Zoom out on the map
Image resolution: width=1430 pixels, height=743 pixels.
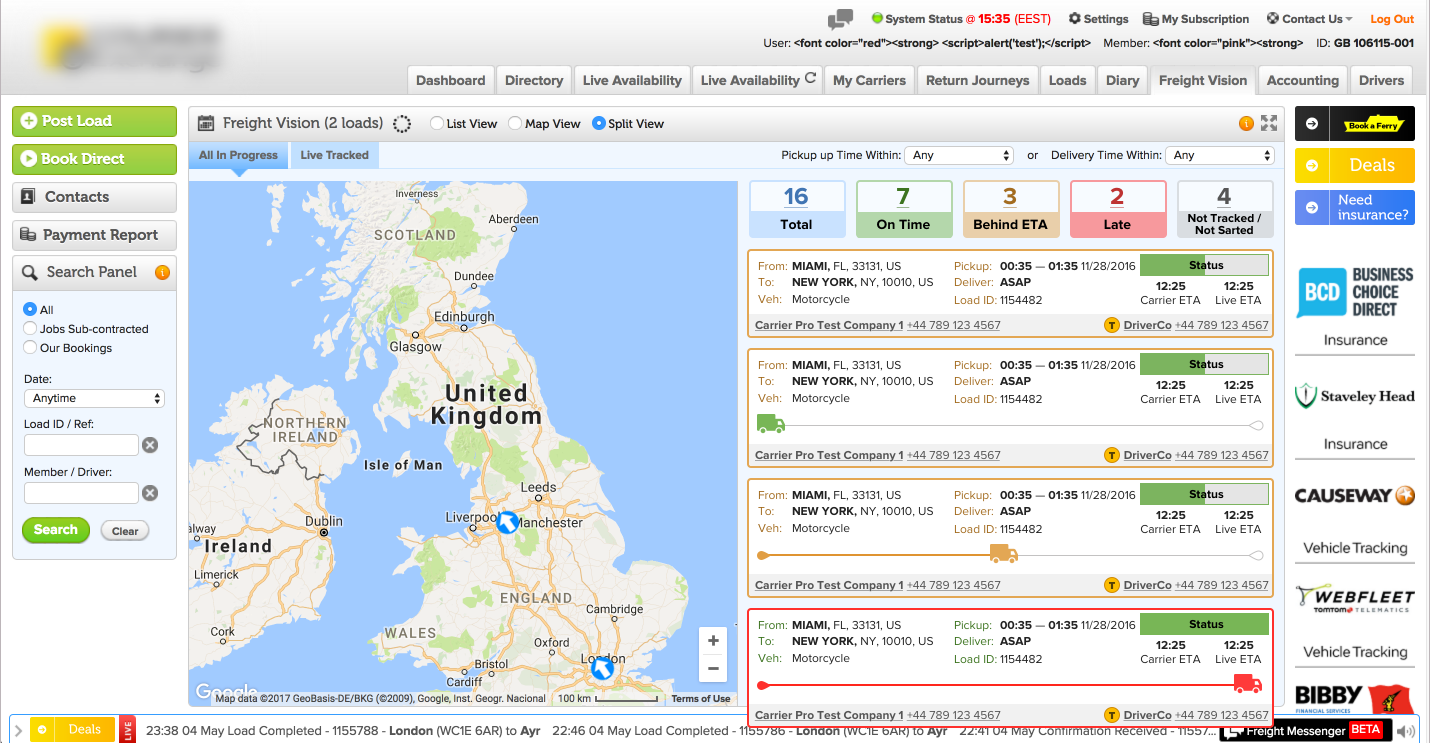pos(713,668)
